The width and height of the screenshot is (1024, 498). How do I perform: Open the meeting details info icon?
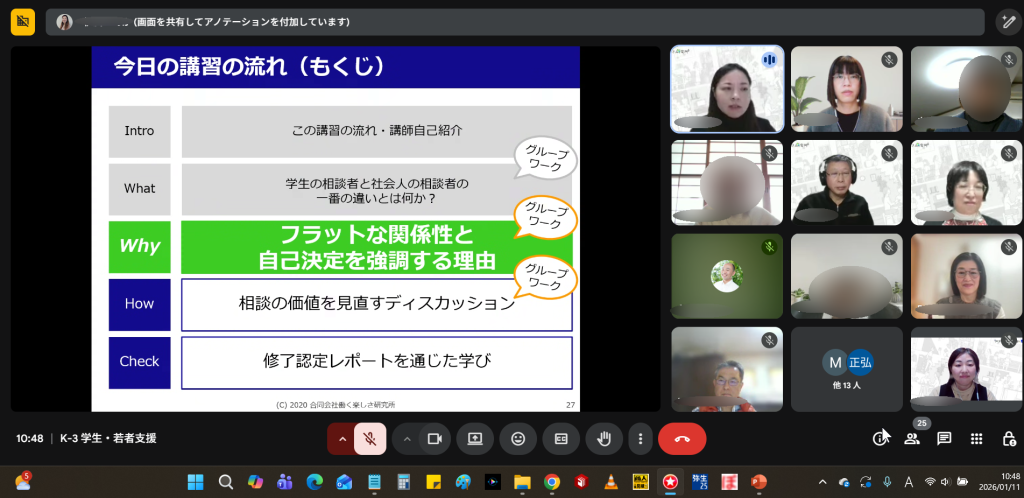click(x=880, y=438)
